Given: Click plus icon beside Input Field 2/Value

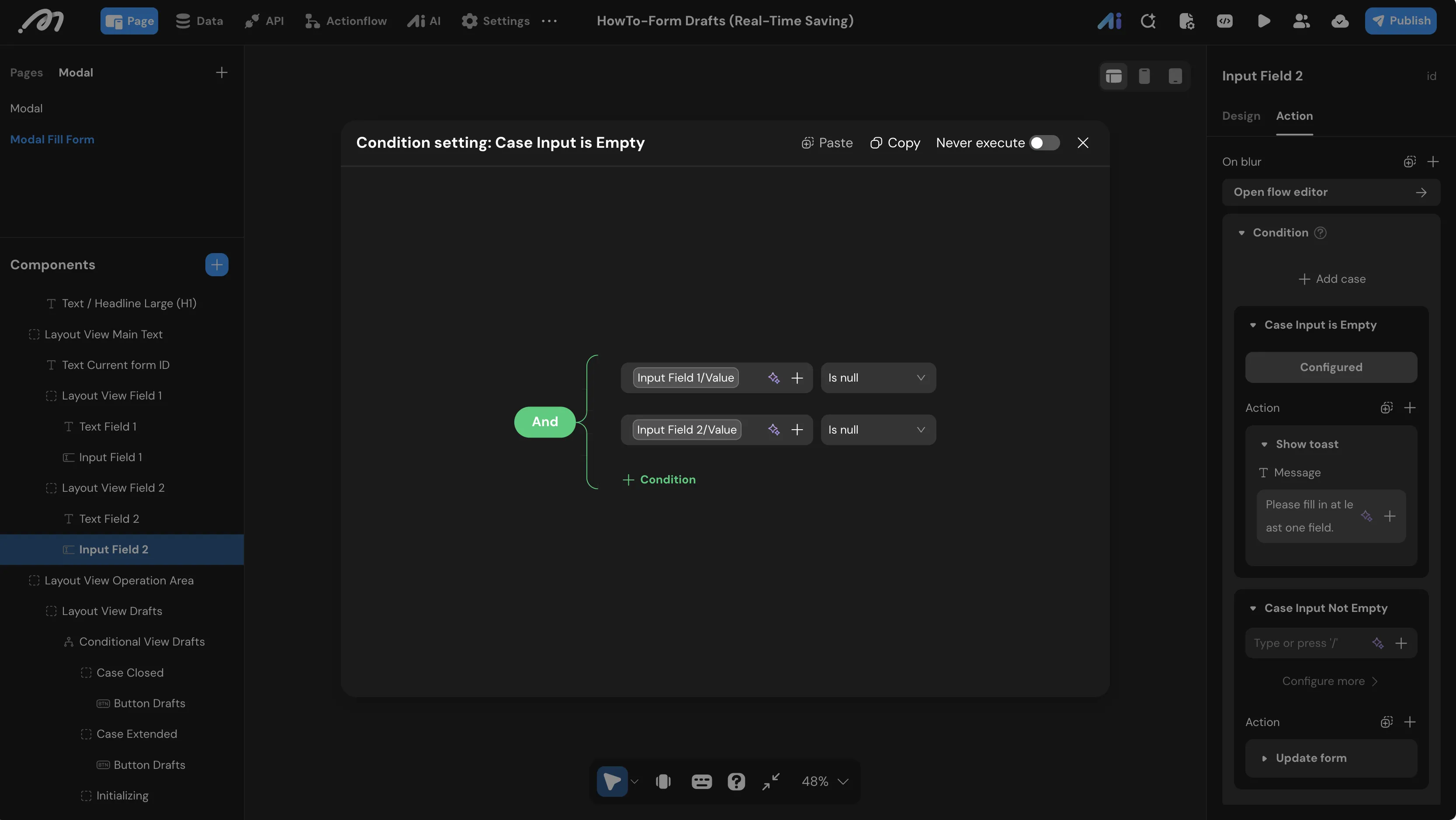Looking at the screenshot, I should coord(797,430).
